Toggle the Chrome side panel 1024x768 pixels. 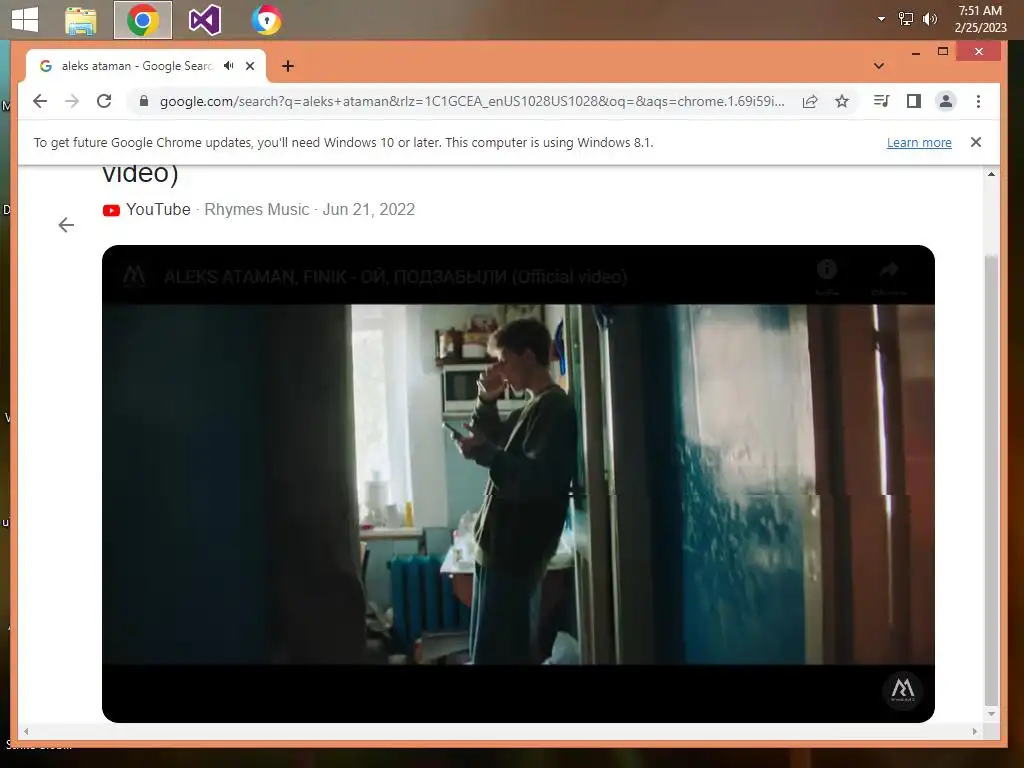click(914, 101)
